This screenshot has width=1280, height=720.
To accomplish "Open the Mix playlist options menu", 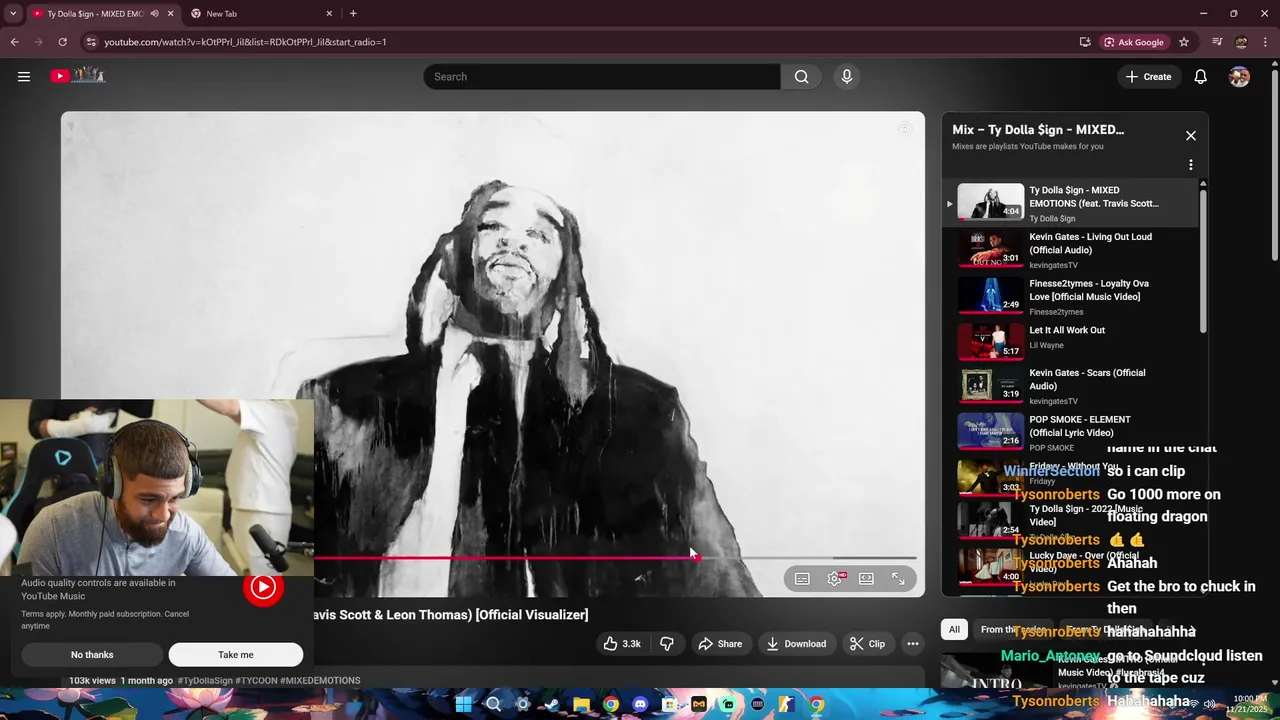I will pyautogui.click(x=1190, y=164).
